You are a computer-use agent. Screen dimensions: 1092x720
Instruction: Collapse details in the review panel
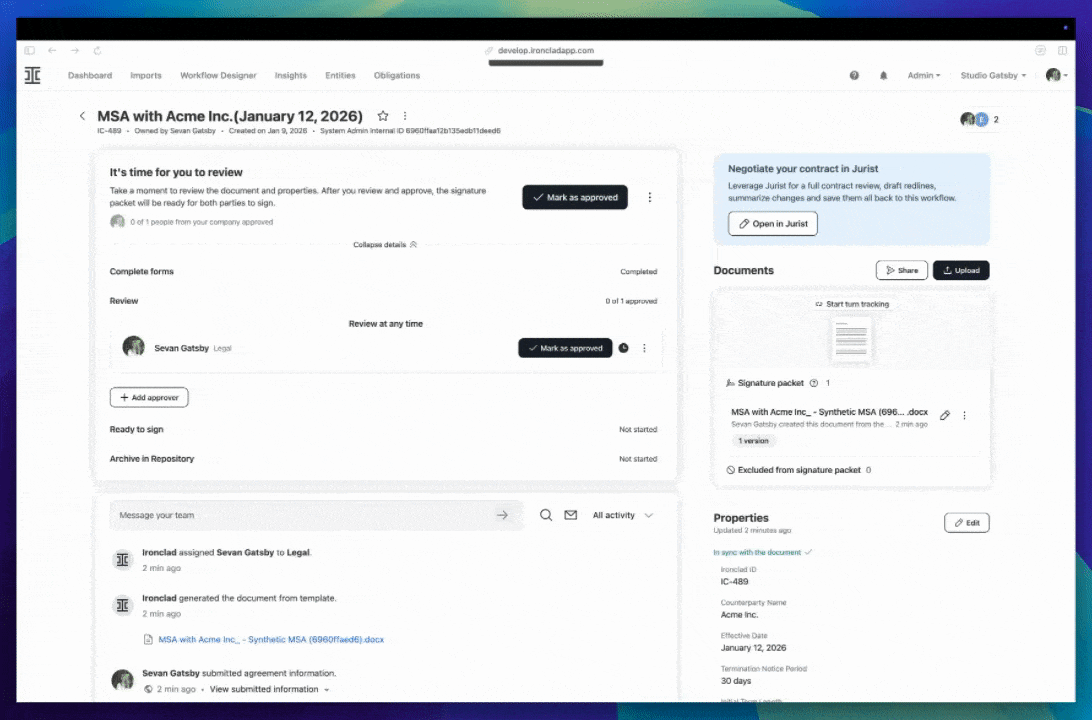pos(385,244)
